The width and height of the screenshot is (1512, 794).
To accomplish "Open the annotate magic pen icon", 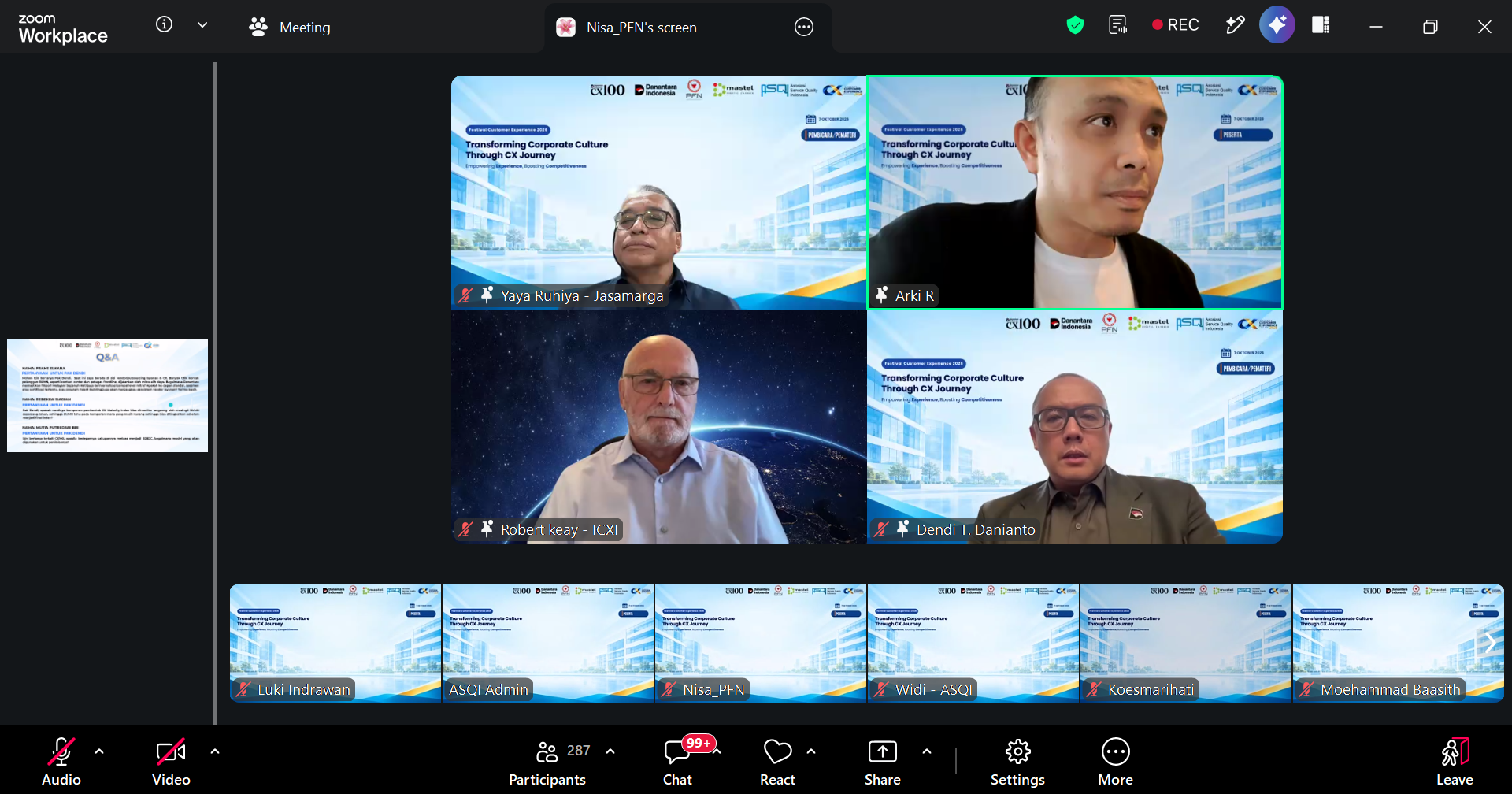I will tap(1235, 25).
